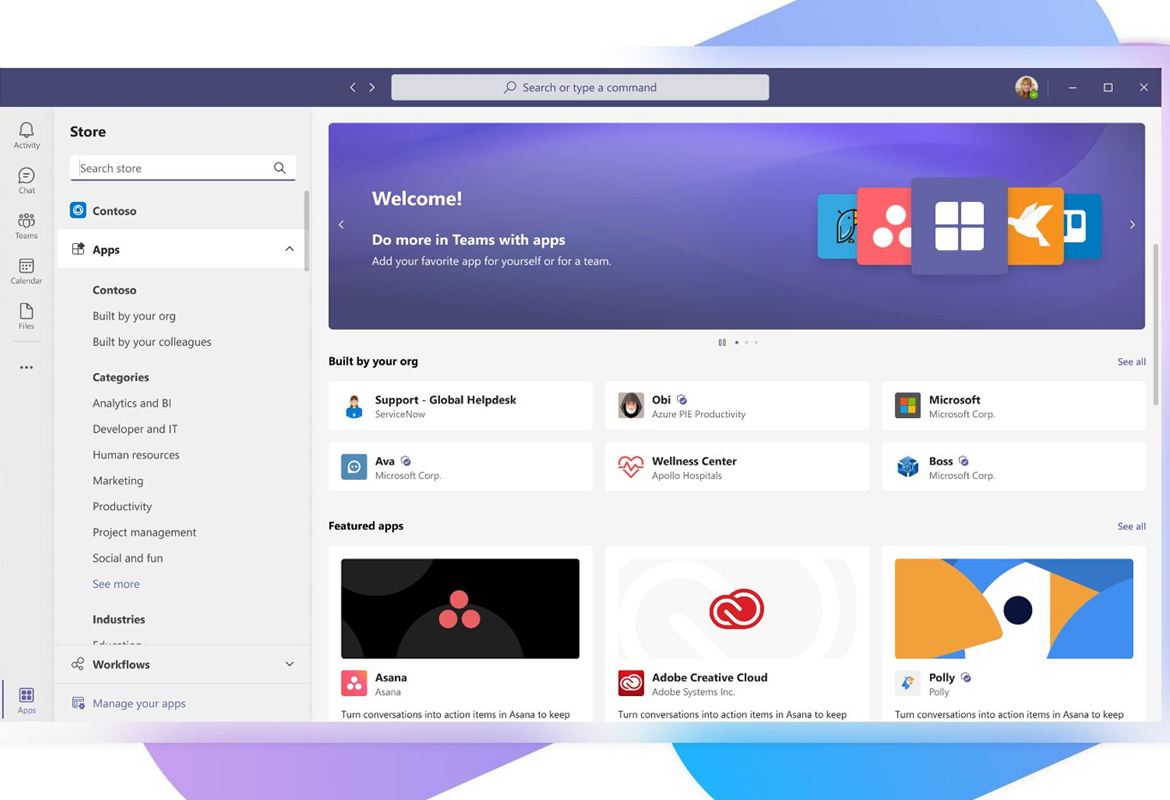The image size is (1170, 800).
Task: Open the Chat icon in sidebar
Action: 26,181
